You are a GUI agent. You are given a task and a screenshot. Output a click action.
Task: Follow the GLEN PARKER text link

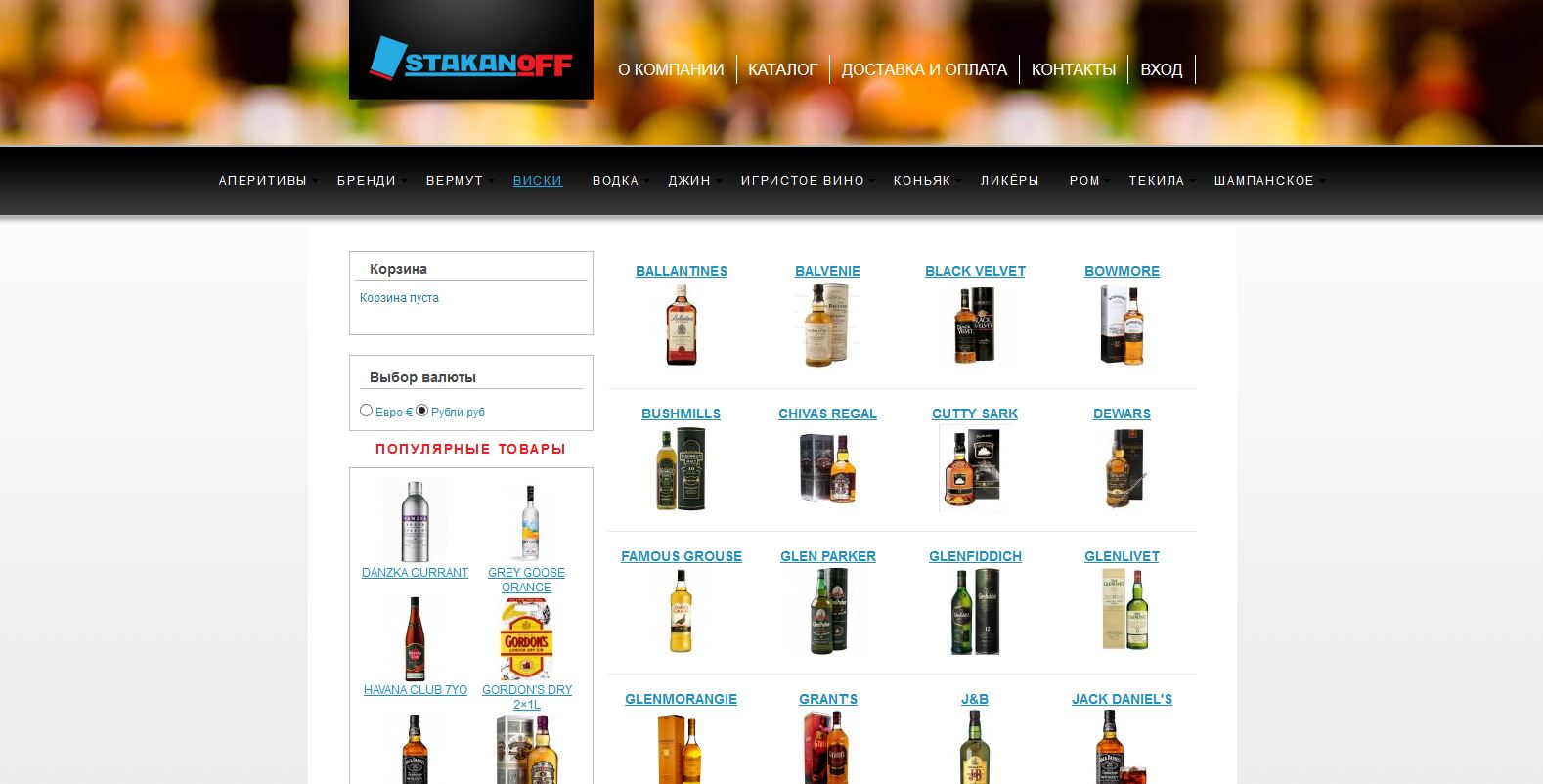click(x=828, y=556)
